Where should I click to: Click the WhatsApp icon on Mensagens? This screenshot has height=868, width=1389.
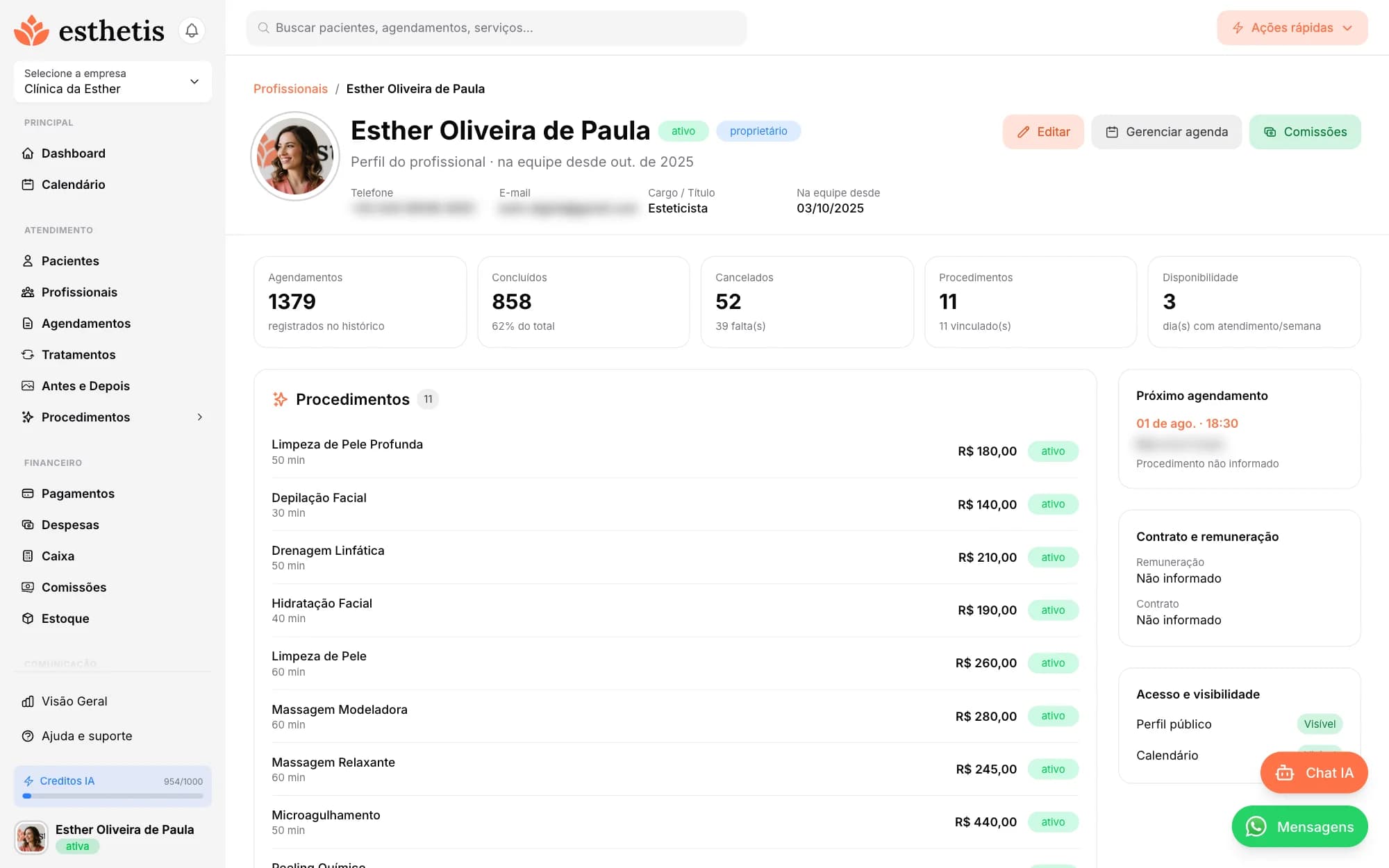pyautogui.click(x=1256, y=826)
